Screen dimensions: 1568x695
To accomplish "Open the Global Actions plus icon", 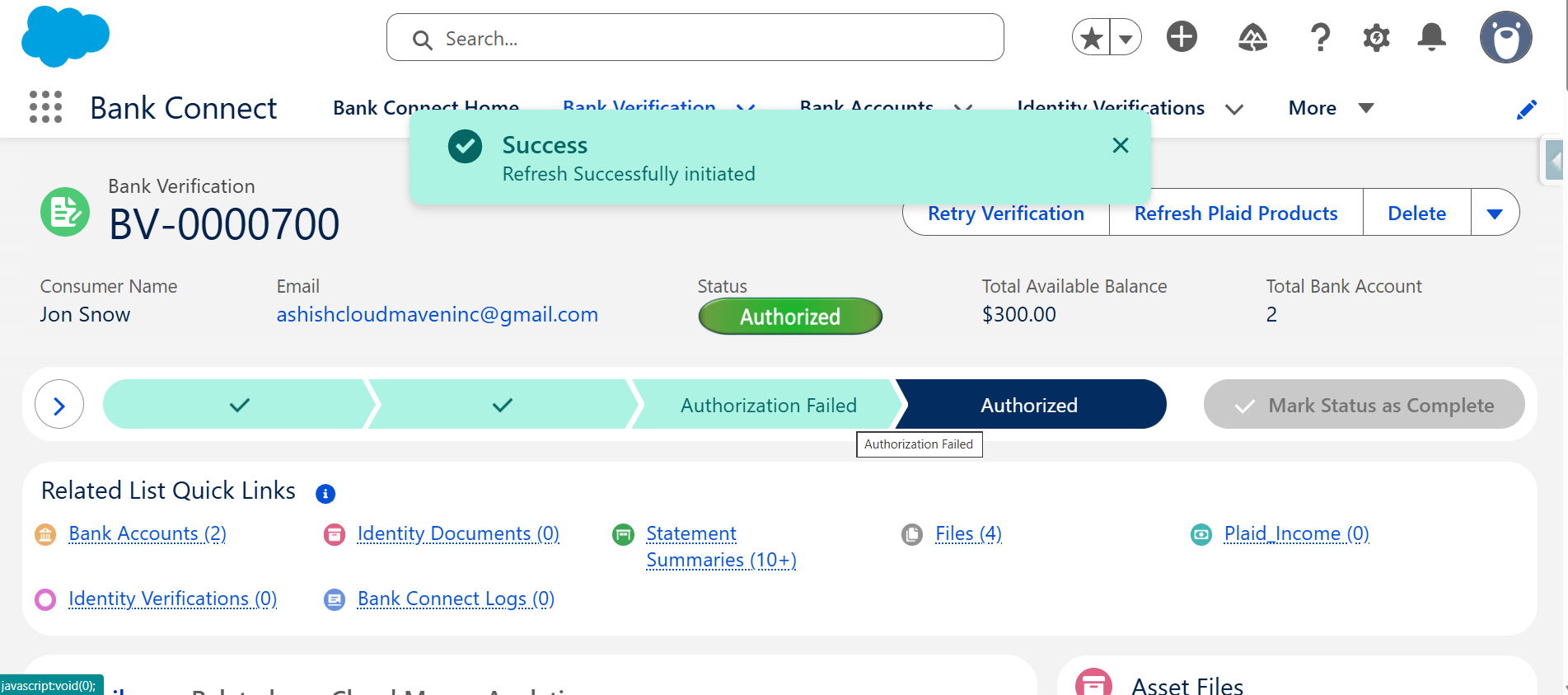I will (x=1182, y=37).
